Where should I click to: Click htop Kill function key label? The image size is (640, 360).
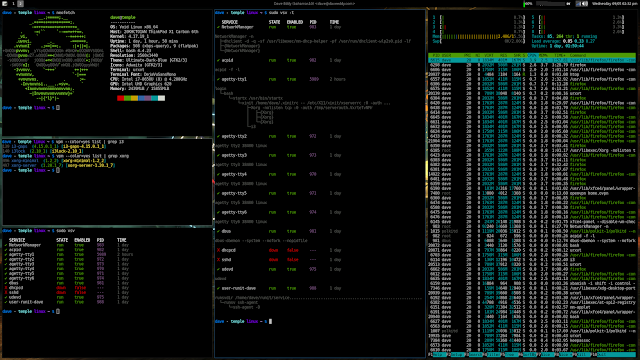pos(583,355)
